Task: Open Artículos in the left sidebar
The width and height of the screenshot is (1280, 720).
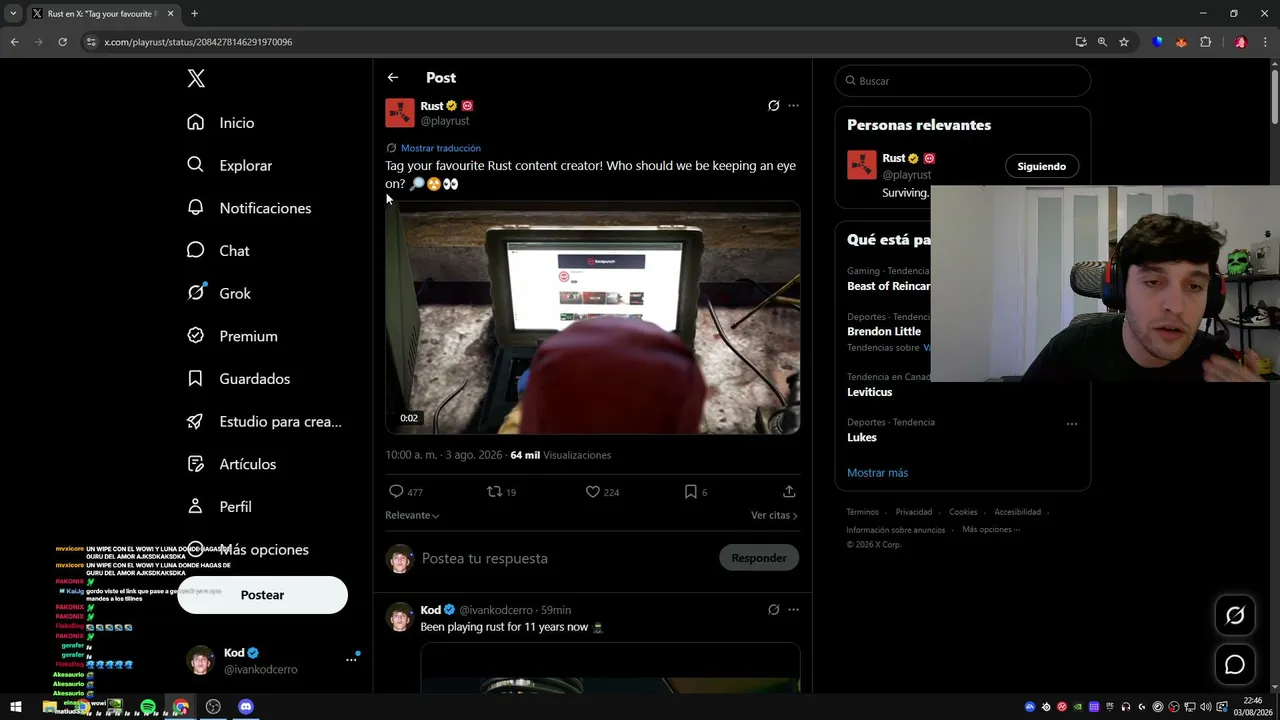Action: (x=231, y=464)
